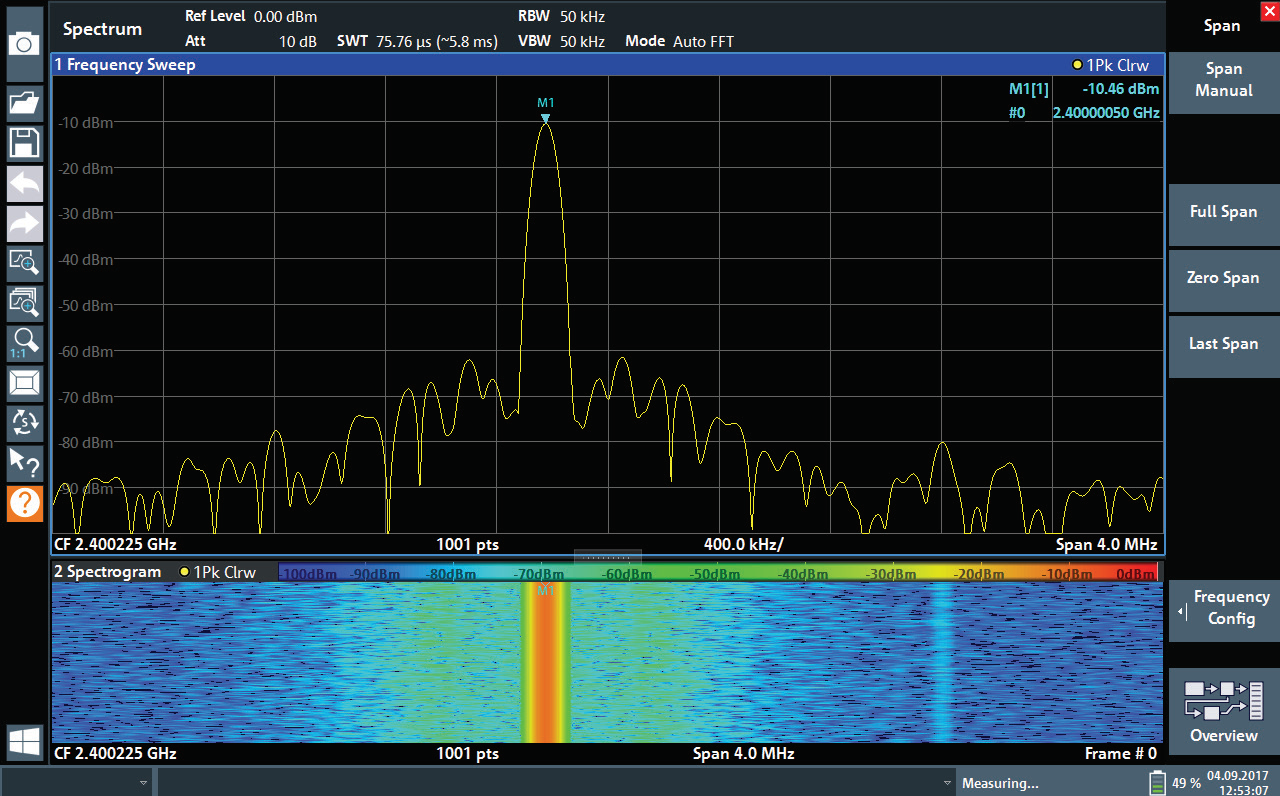Screen dimensions: 1280x796
Task: Activate the multiple zoom tool icon
Action: 24,301
